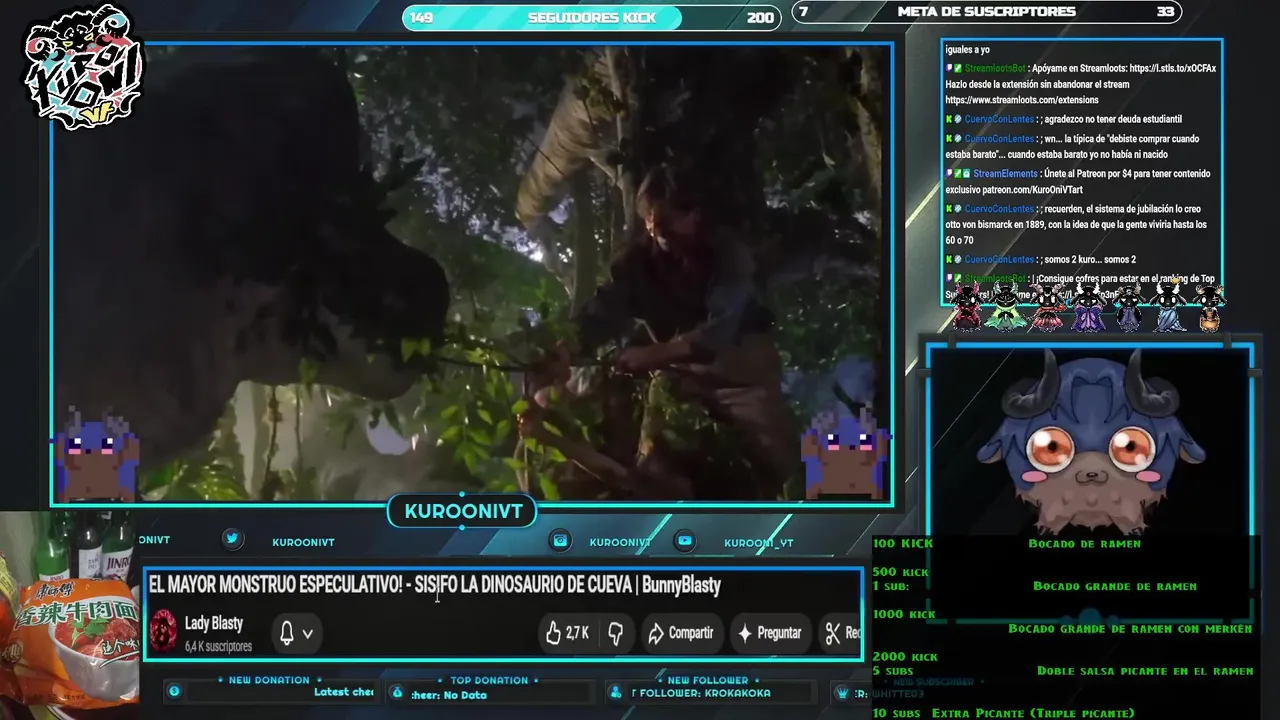The height and width of the screenshot is (720, 1280).
Task: Click the Instagram camera icon
Action: pos(561,540)
